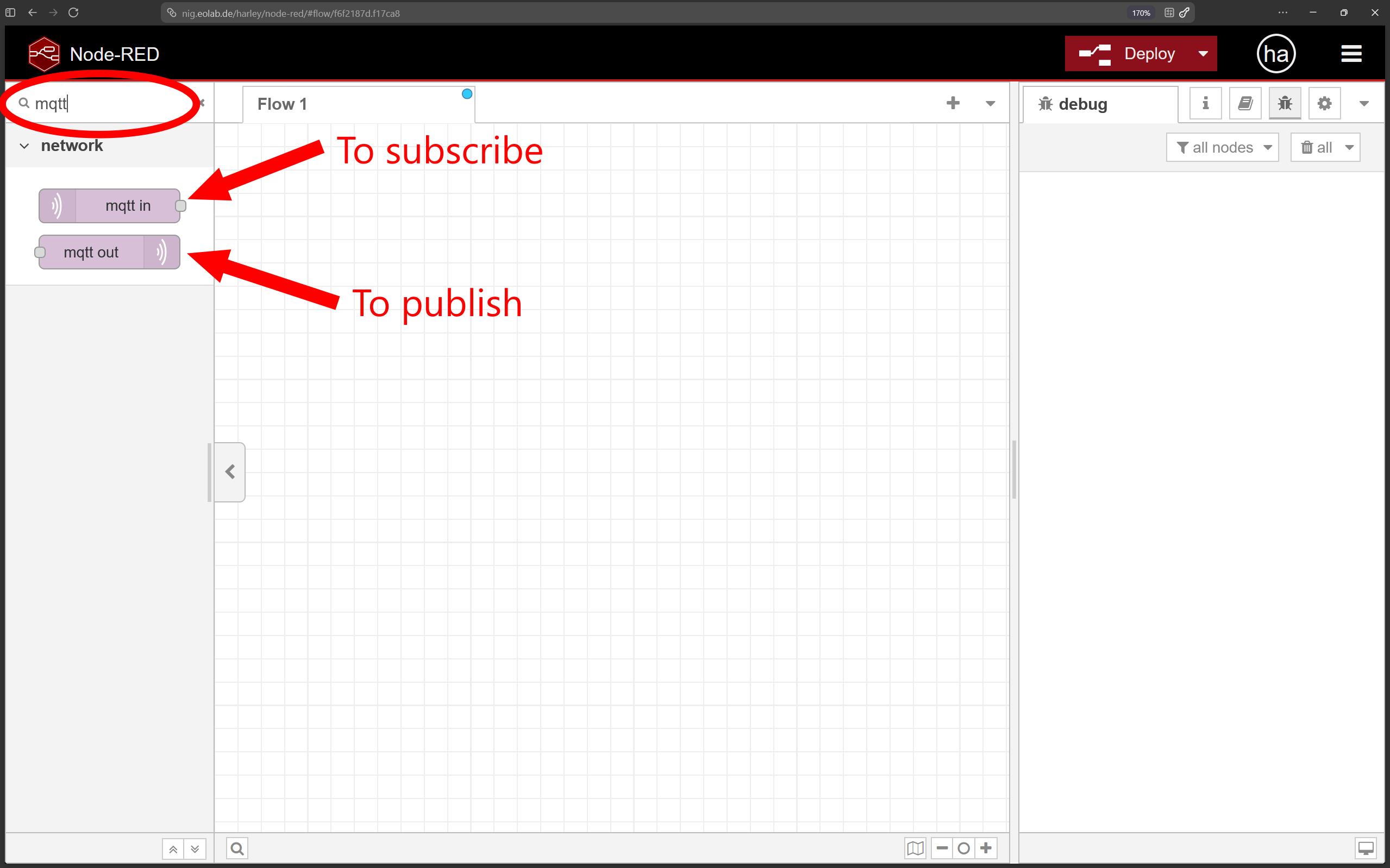Add a new flow tab
Viewport: 1390px width, 868px height.
953,103
